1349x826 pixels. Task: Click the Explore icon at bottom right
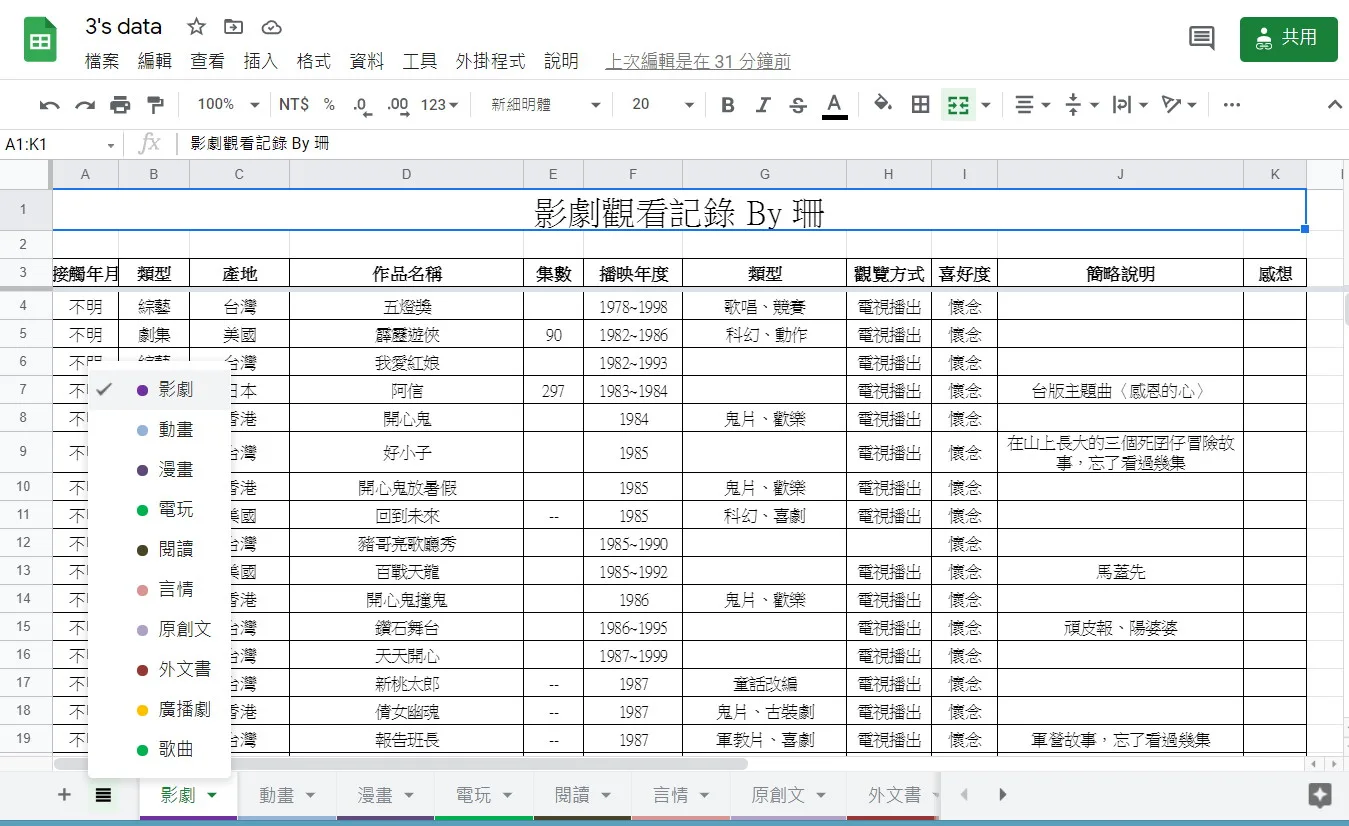[x=1319, y=795]
